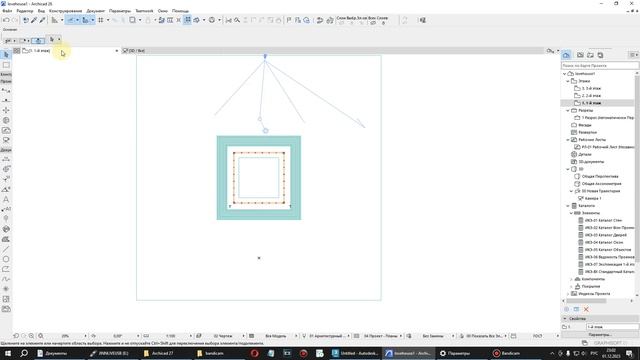Collapse the Этажи folder in navigator
640x360 pixels.
pos(568,81)
